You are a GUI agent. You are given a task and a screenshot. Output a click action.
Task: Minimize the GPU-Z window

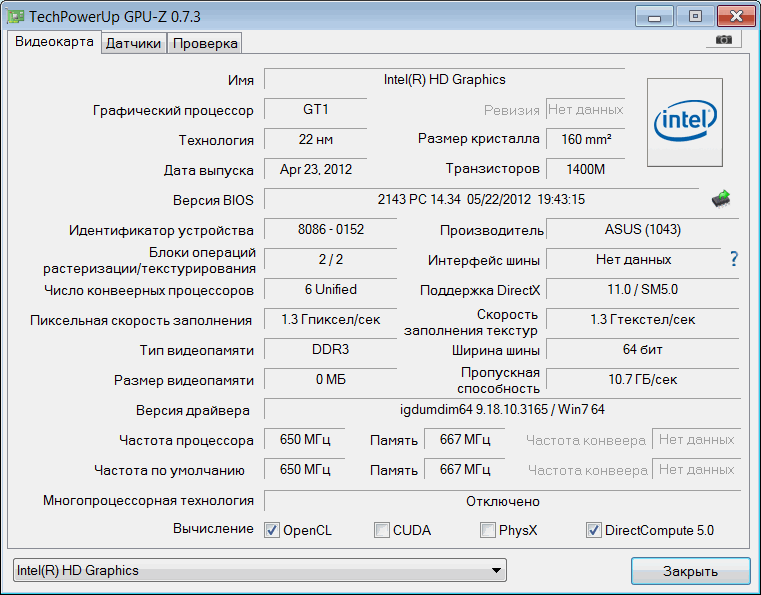pyautogui.click(x=654, y=17)
